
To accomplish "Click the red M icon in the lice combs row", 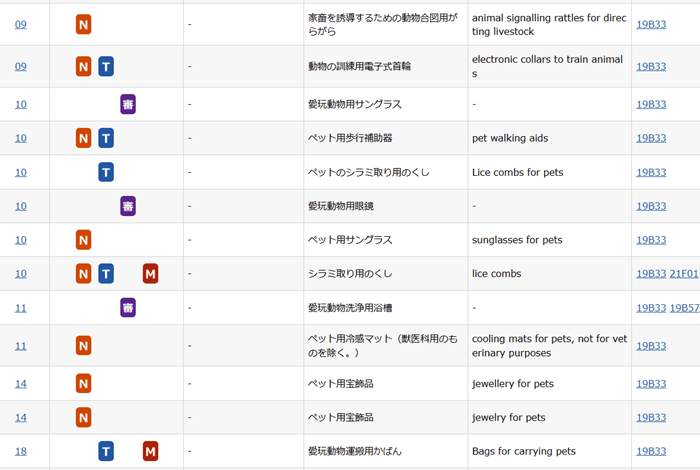I will pos(150,274).
